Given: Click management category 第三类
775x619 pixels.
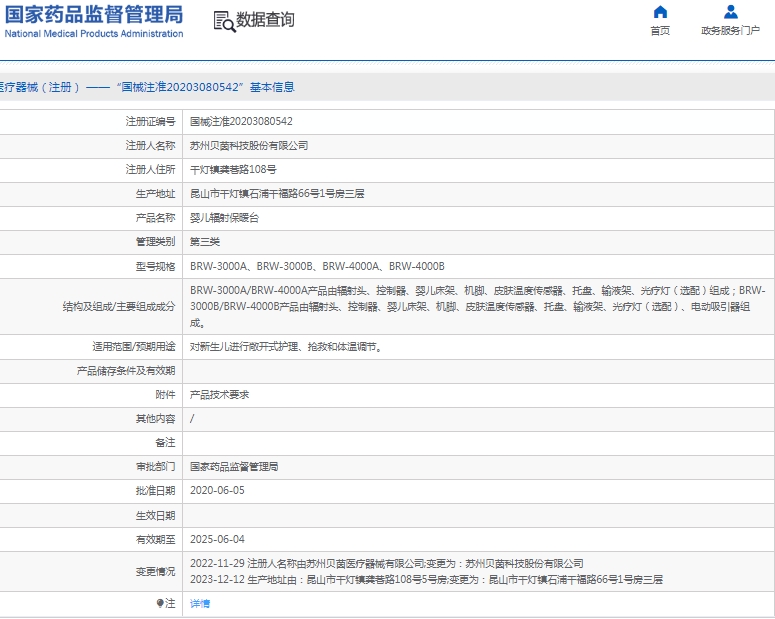Looking at the screenshot, I should (x=205, y=242).
